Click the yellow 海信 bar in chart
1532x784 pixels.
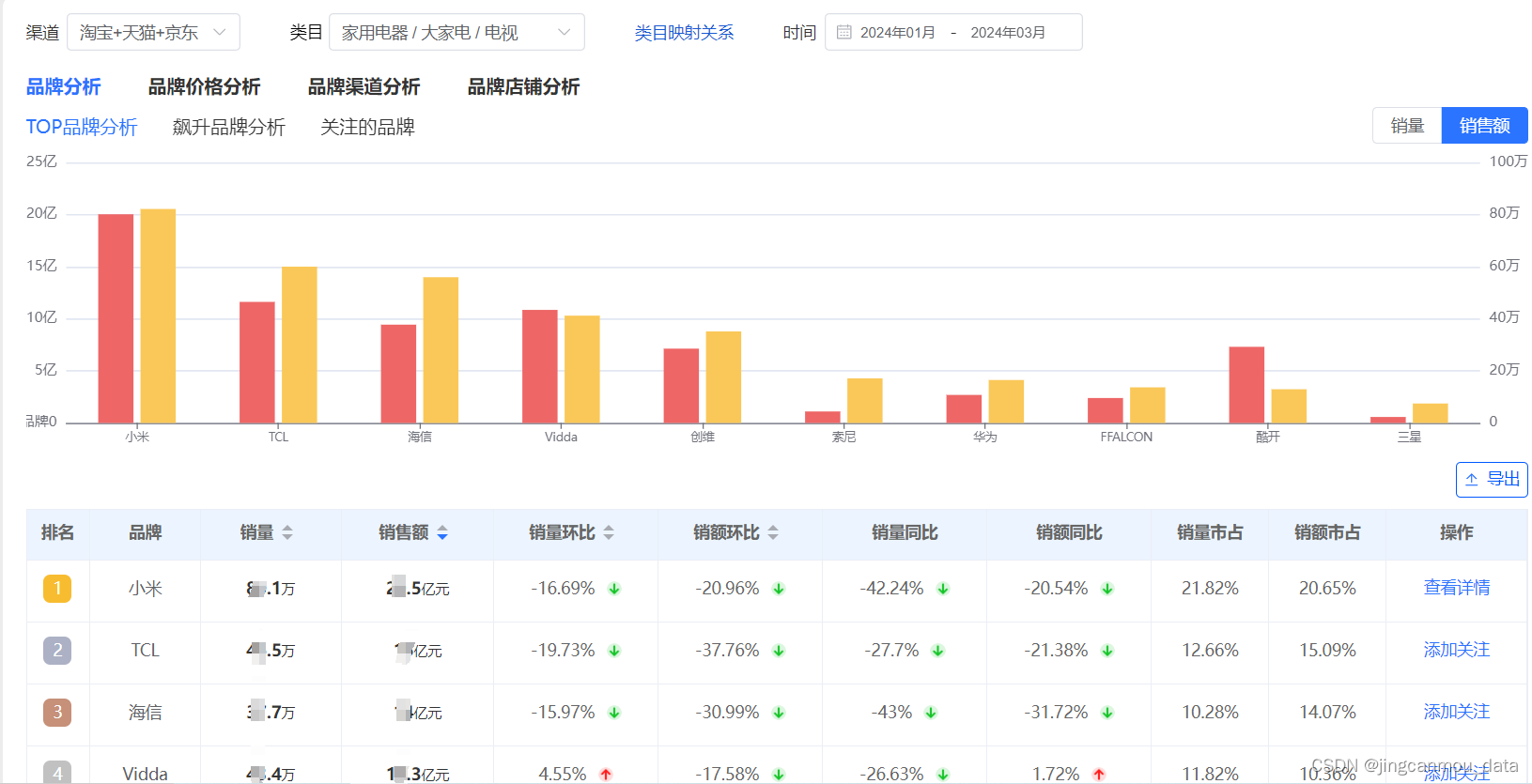pos(441,350)
